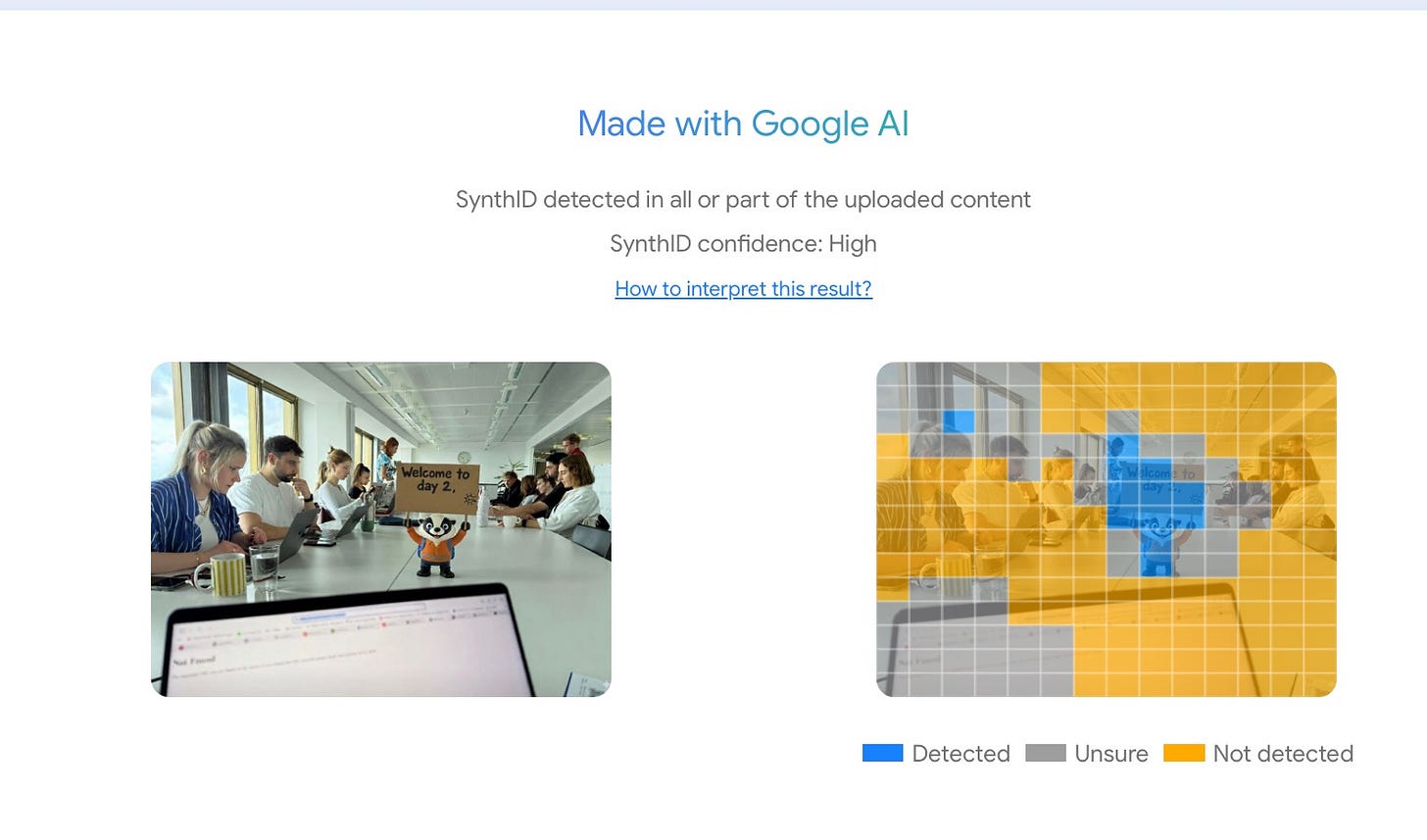Click the 'Made with Google AI' heading
1427x840 pixels.
[x=743, y=124]
